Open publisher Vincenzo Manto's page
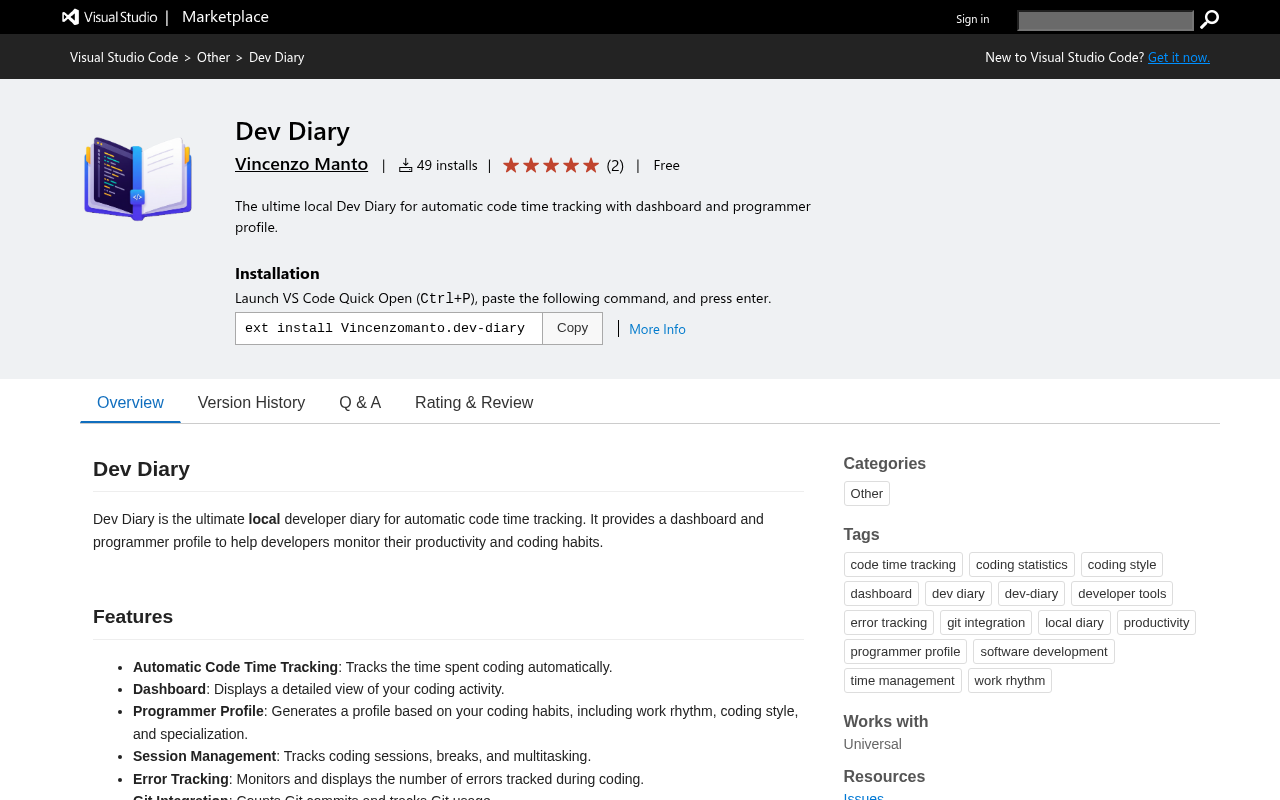Screen dimensions: 1280x800 pyautogui.click(x=301, y=164)
